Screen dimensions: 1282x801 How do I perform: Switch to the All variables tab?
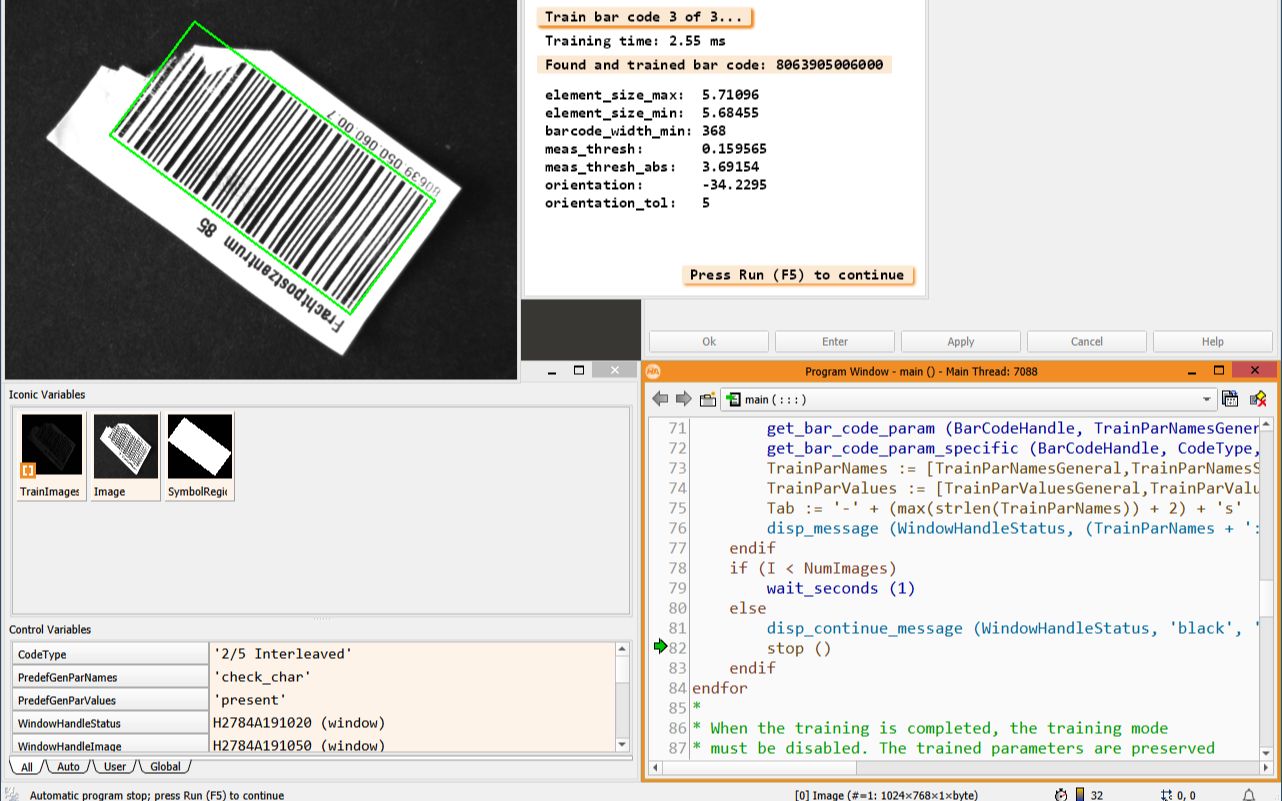pyautogui.click(x=27, y=767)
